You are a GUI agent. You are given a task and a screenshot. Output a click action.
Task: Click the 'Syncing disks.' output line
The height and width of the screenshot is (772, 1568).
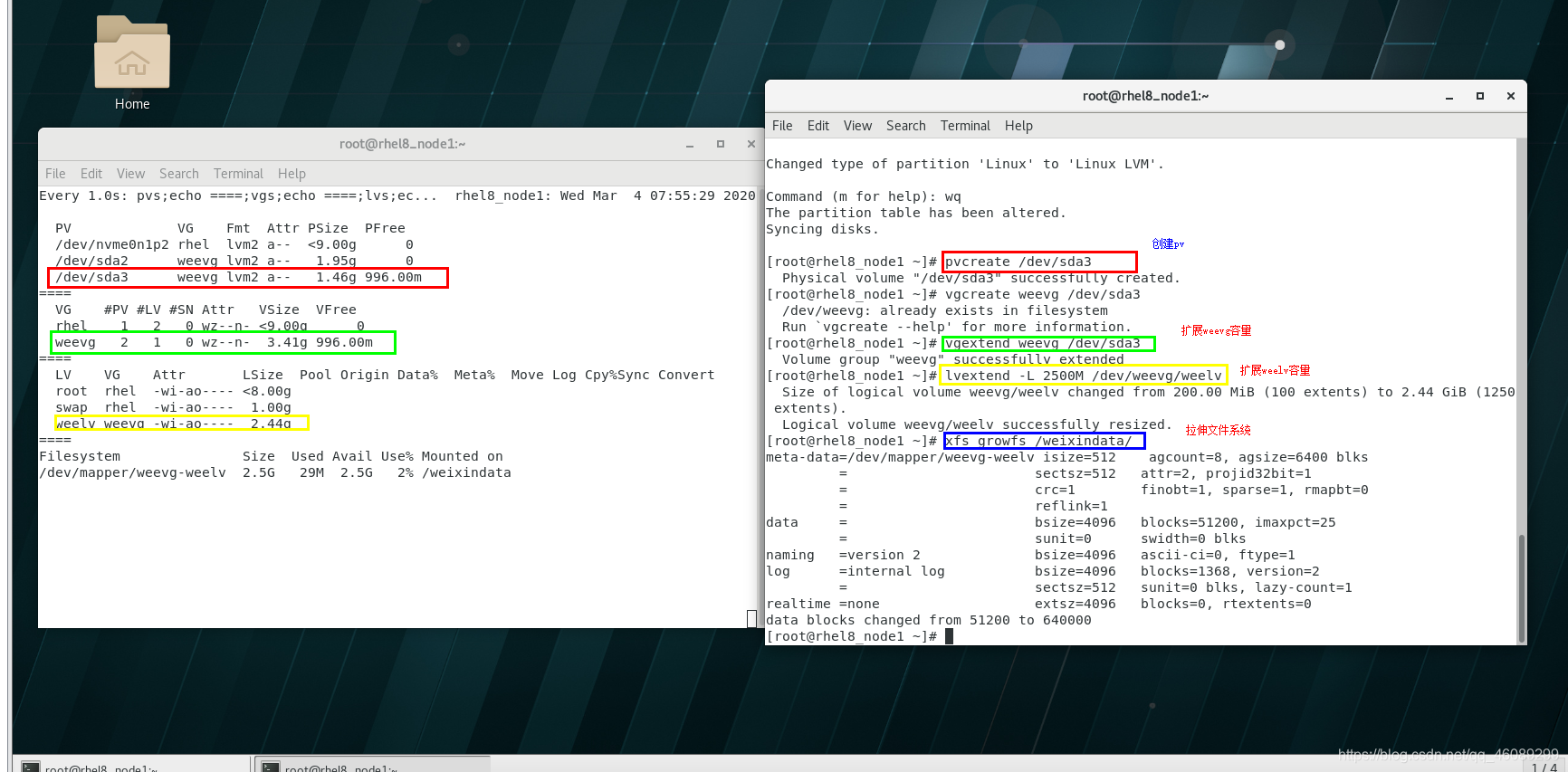click(x=822, y=230)
